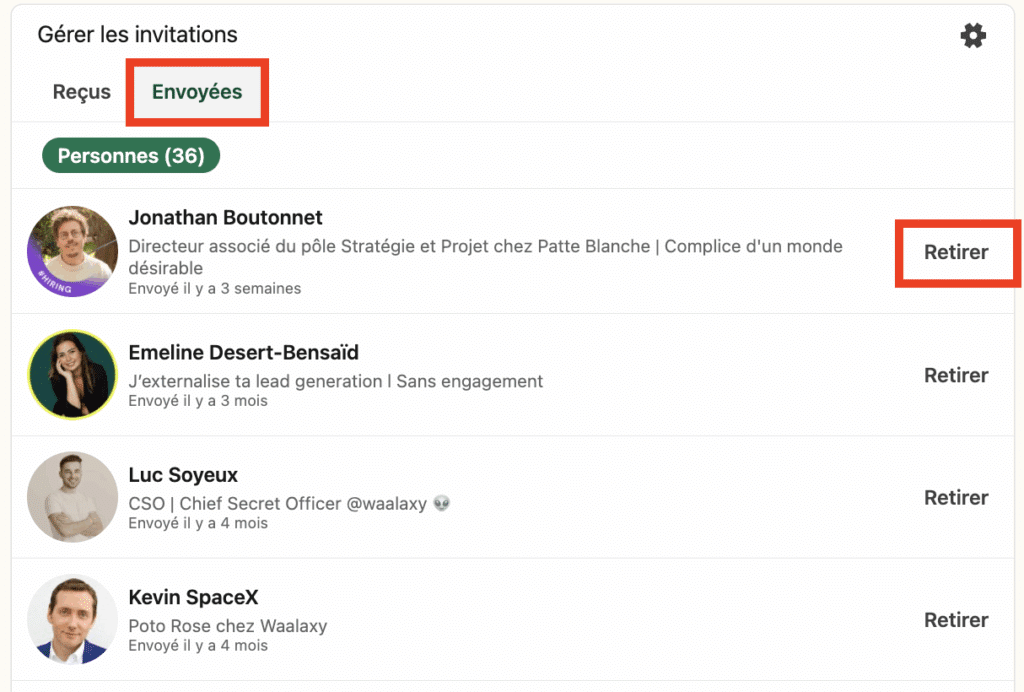Switch to the Reçus tab
The height and width of the screenshot is (692, 1024).
[x=81, y=92]
